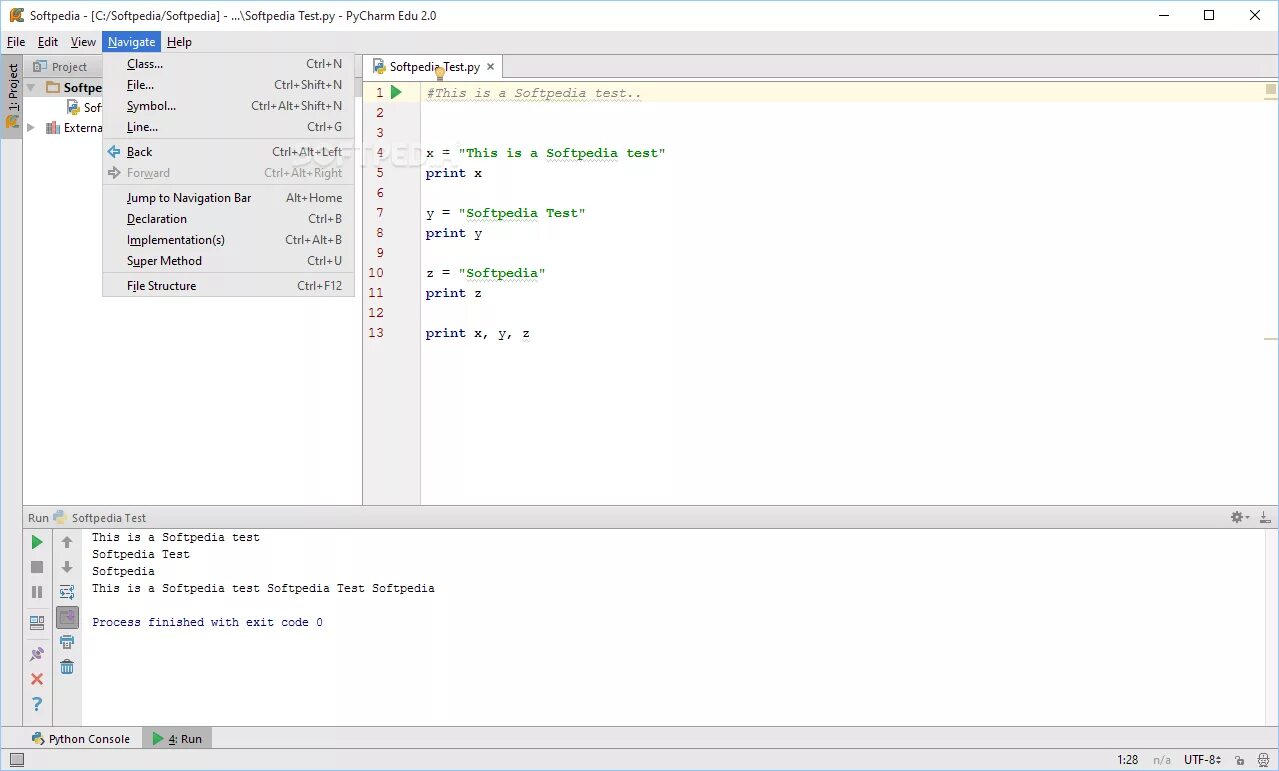Choose Class... in Navigate menu
Image resolution: width=1279 pixels, height=771 pixels.
(228, 64)
